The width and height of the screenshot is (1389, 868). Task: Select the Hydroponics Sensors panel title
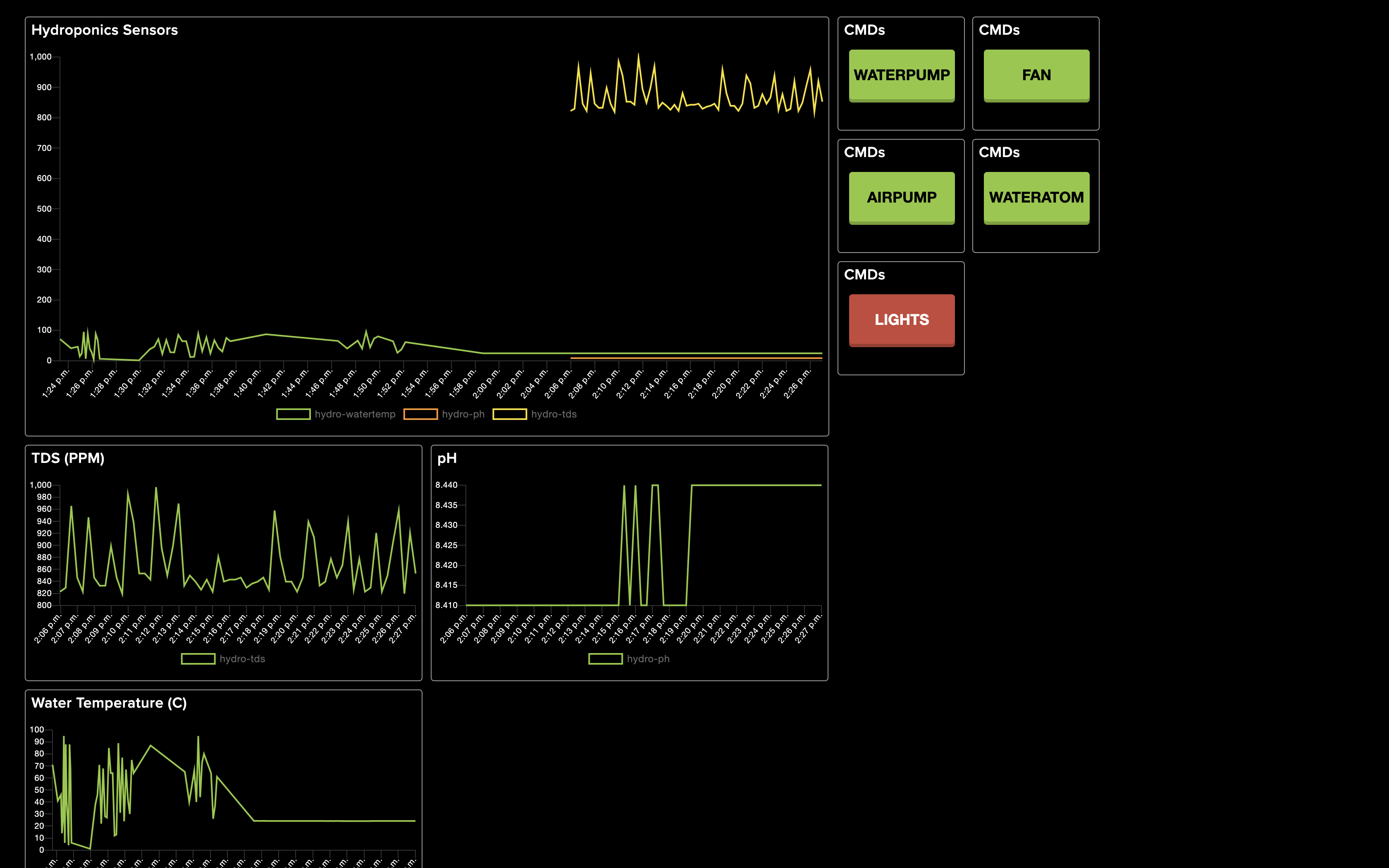click(x=105, y=30)
